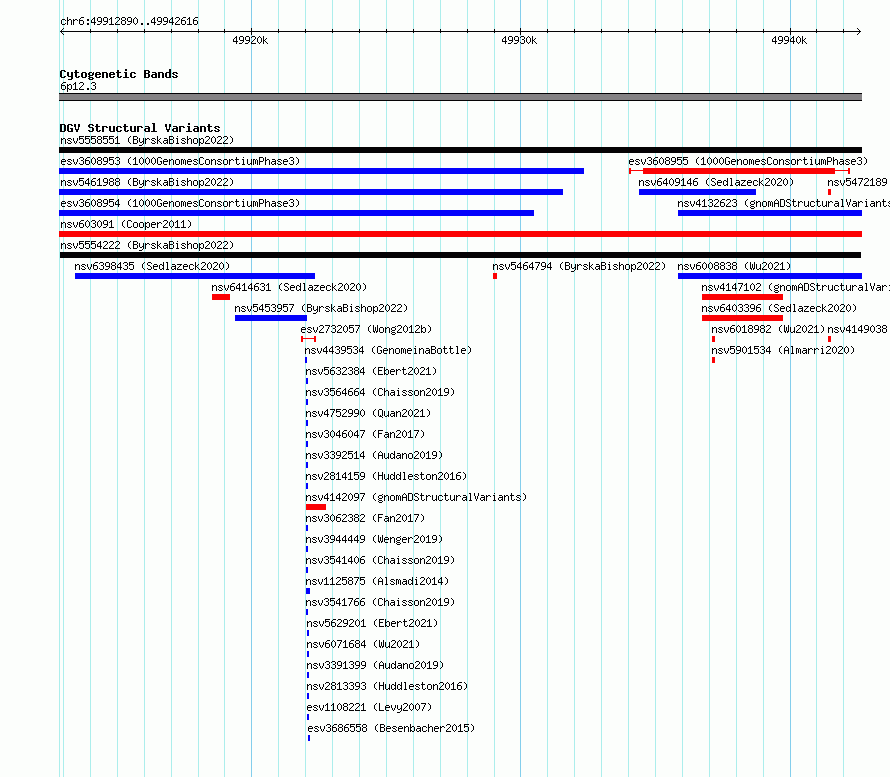
Task: Select nsv4439534 (GenomeinaBottle) label
Action: (x=388, y=350)
